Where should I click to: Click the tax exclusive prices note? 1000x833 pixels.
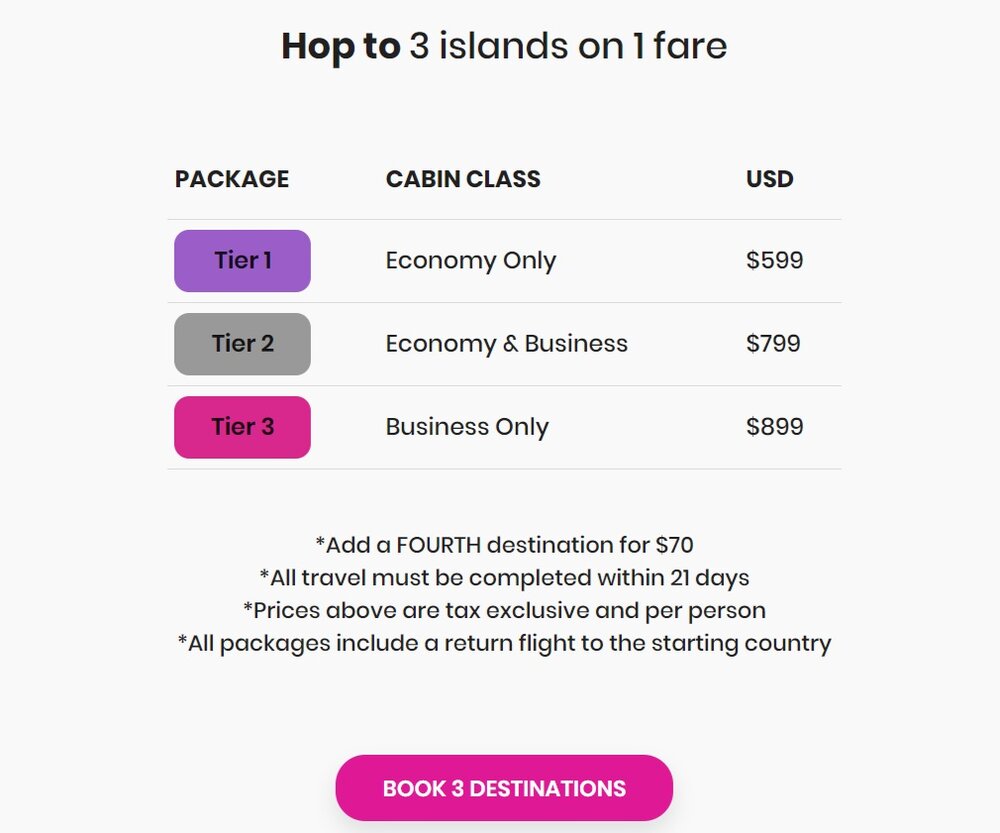(x=504, y=609)
